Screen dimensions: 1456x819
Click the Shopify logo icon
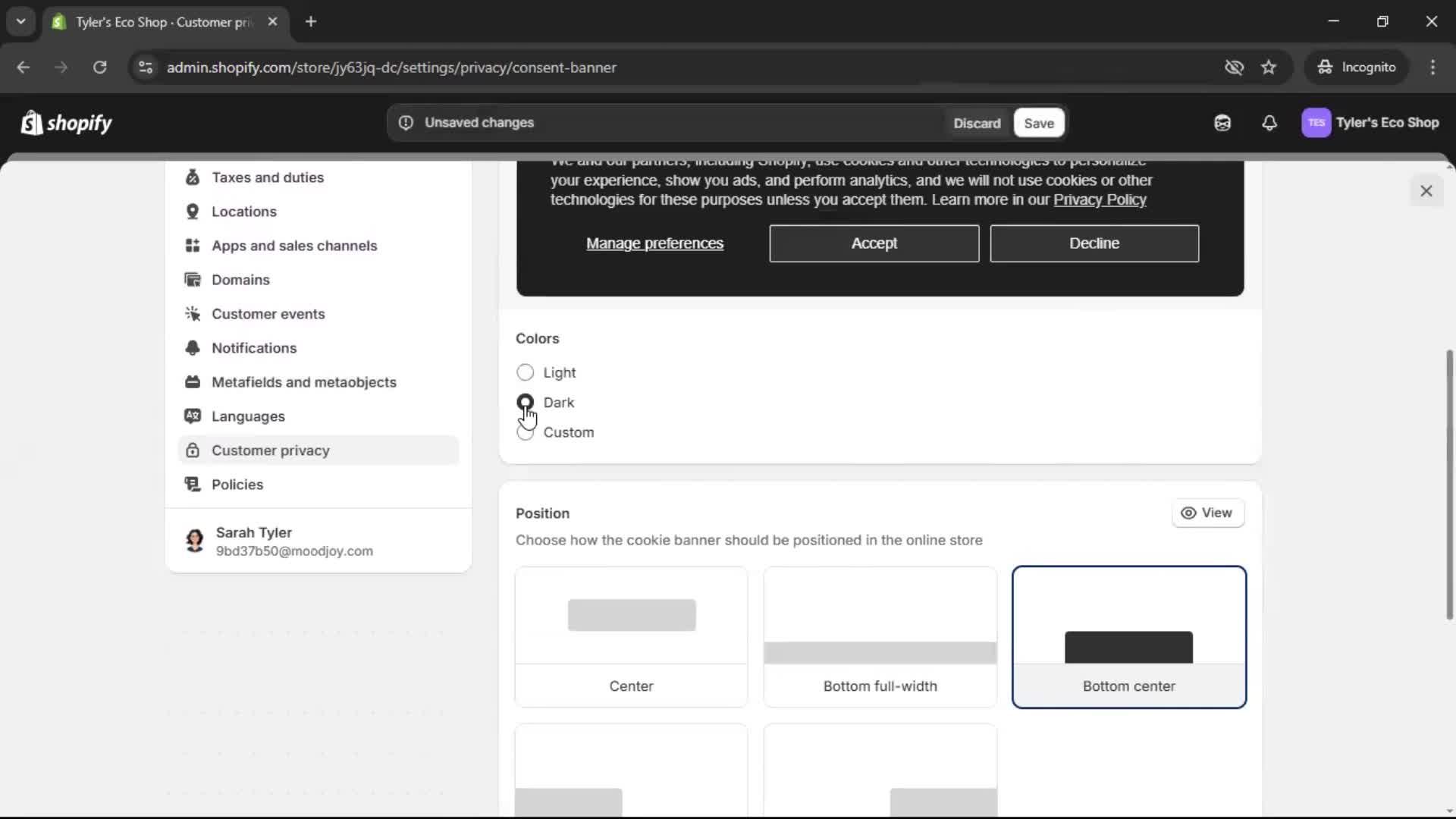32,123
